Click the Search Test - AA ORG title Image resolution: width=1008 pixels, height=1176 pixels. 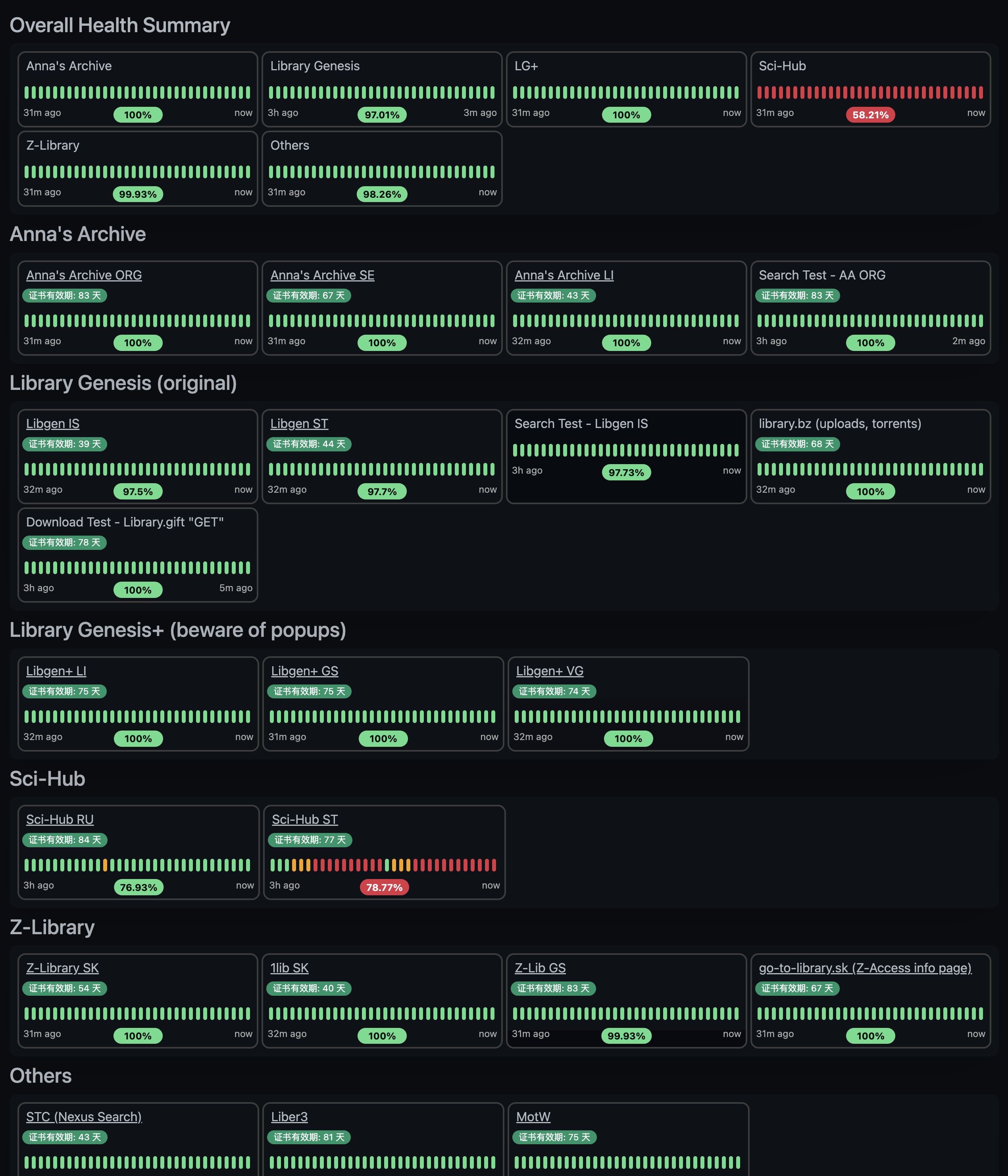click(x=822, y=275)
